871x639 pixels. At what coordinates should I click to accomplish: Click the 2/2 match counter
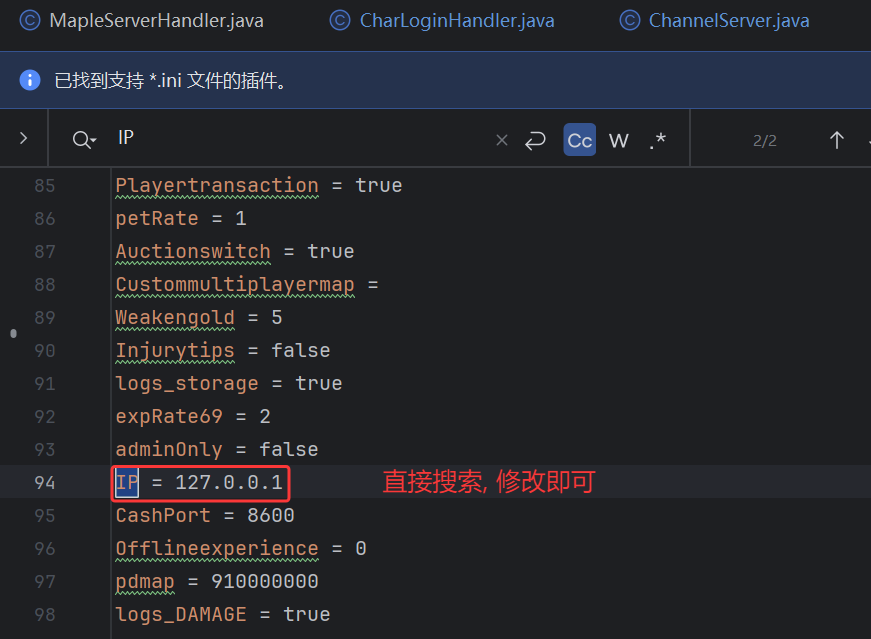coord(764,141)
